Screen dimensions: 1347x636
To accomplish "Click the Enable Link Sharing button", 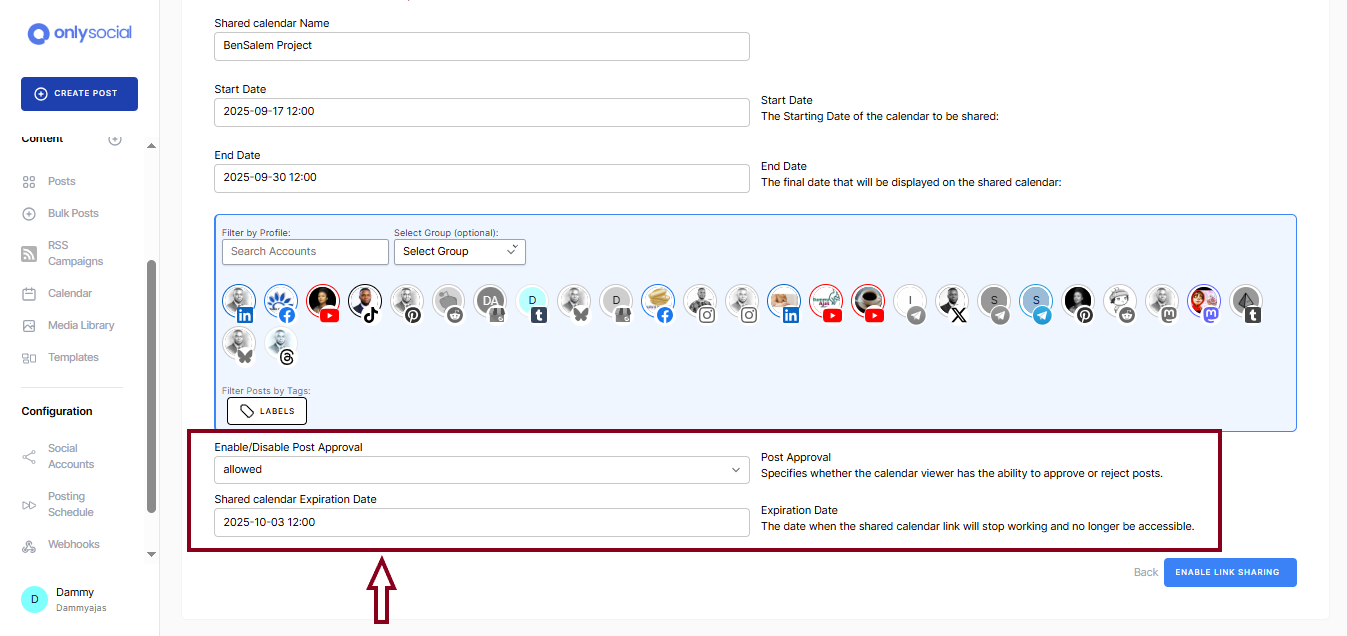I will coord(1230,572).
